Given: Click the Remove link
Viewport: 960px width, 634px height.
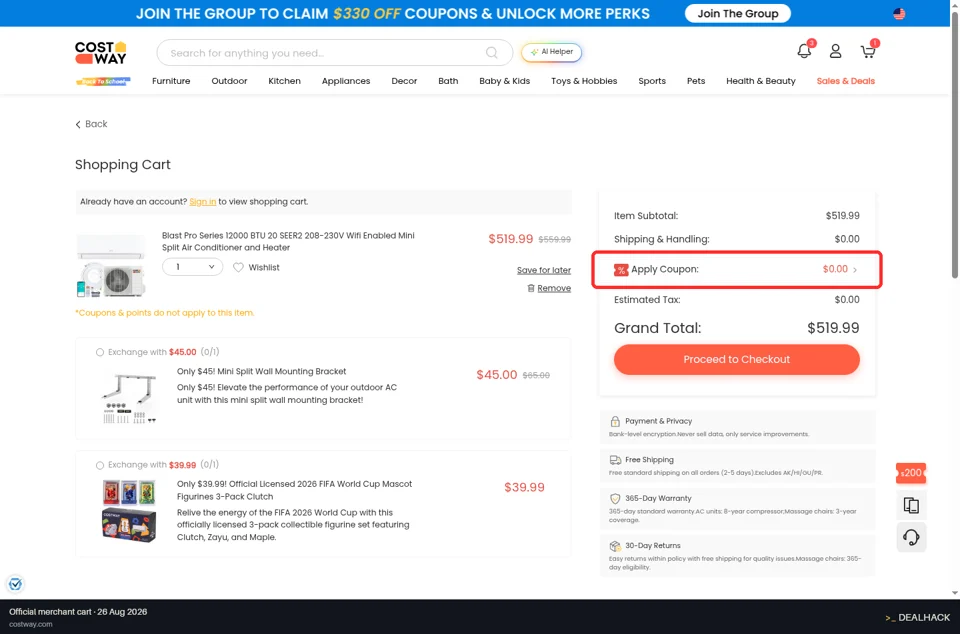Looking at the screenshot, I should point(554,288).
